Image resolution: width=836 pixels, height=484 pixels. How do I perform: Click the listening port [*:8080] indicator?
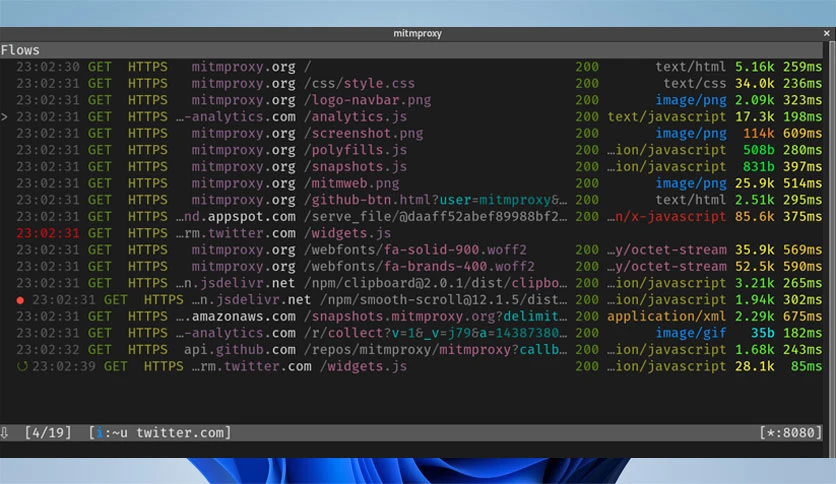click(x=791, y=432)
